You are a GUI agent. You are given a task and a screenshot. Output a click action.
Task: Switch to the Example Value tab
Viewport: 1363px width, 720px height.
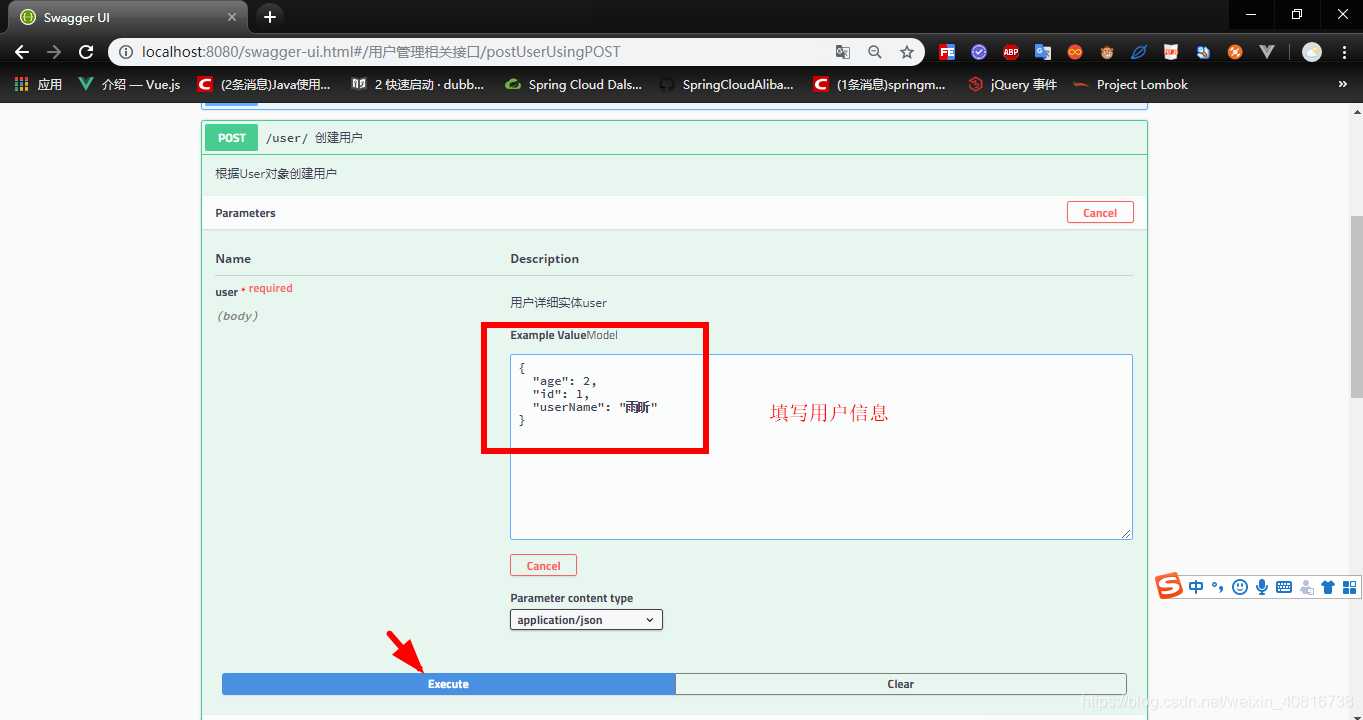click(x=548, y=335)
